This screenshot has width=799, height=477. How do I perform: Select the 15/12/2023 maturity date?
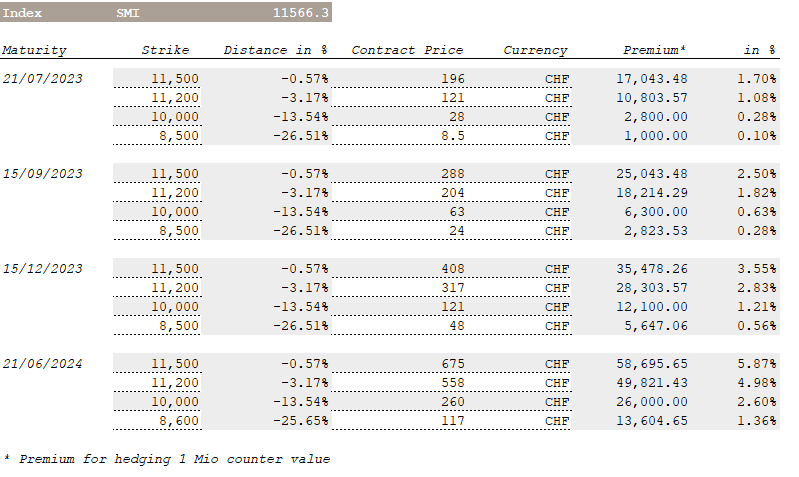pos(42,269)
